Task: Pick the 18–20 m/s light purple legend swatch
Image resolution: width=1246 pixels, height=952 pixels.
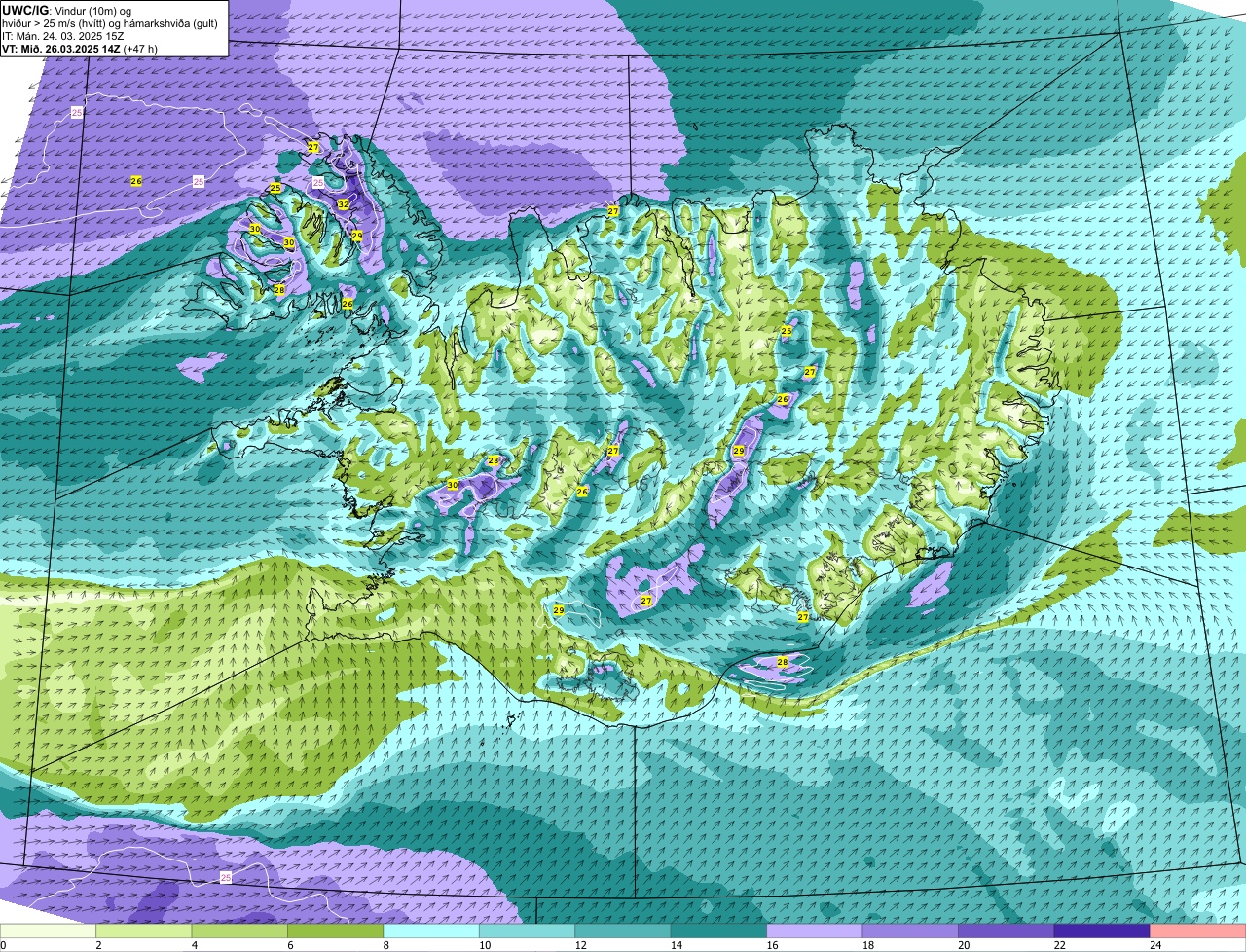Action: coord(911,931)
